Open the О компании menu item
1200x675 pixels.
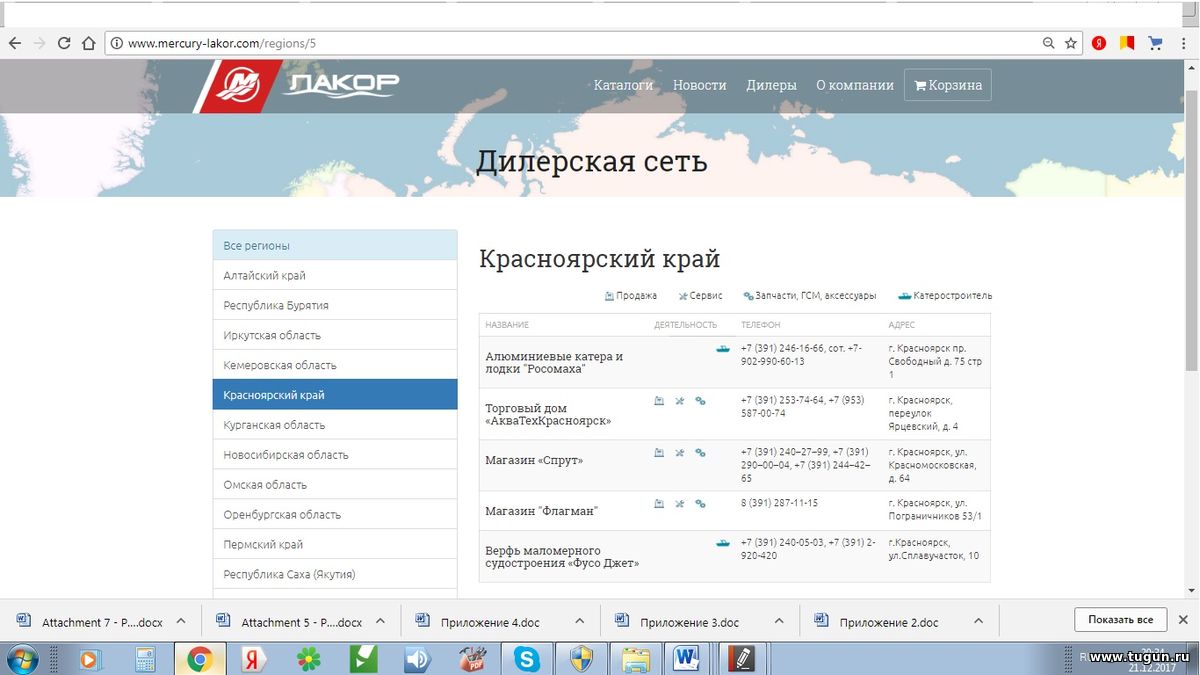855,85
